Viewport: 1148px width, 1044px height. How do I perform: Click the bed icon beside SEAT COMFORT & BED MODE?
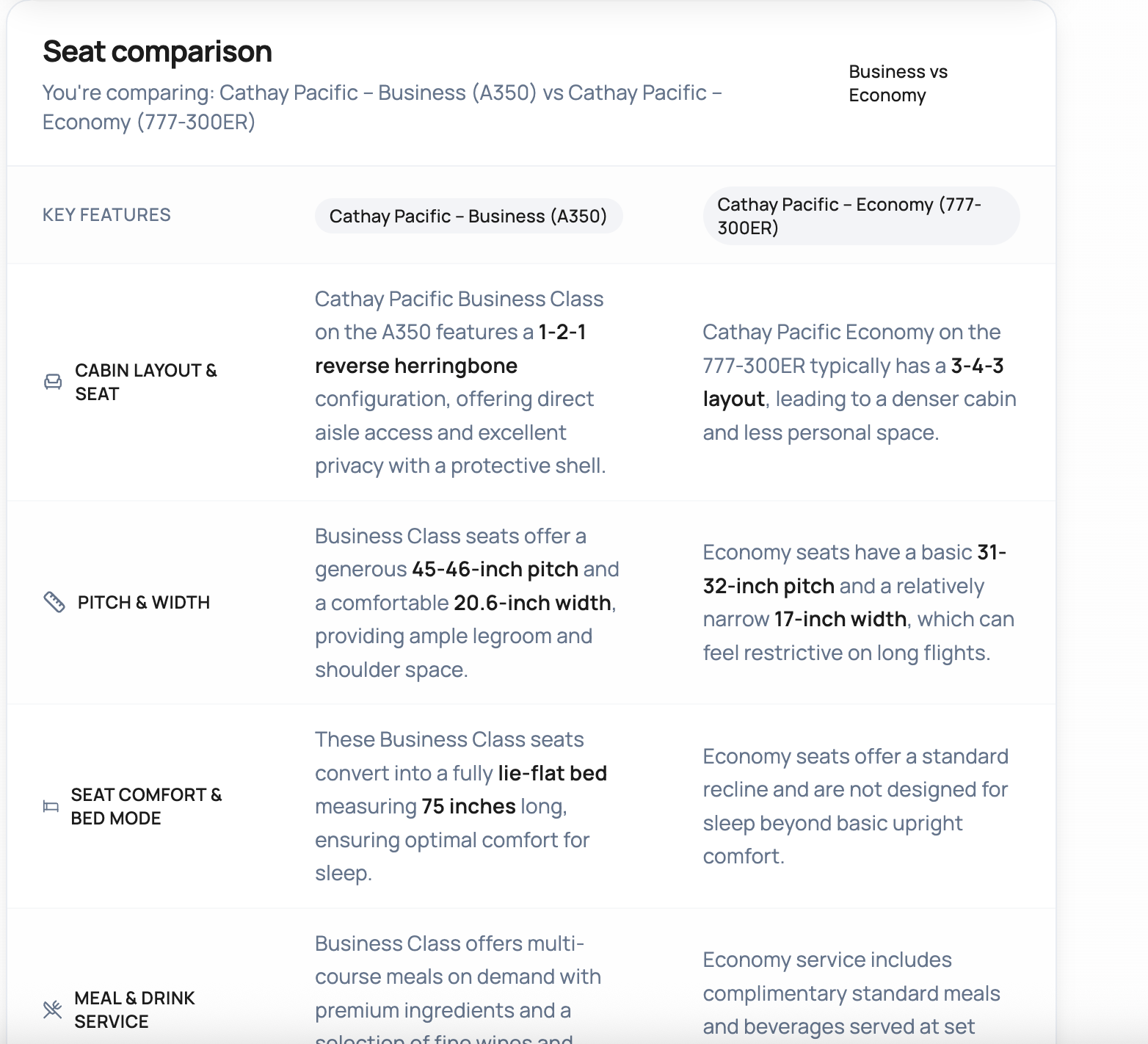point(51,806)
